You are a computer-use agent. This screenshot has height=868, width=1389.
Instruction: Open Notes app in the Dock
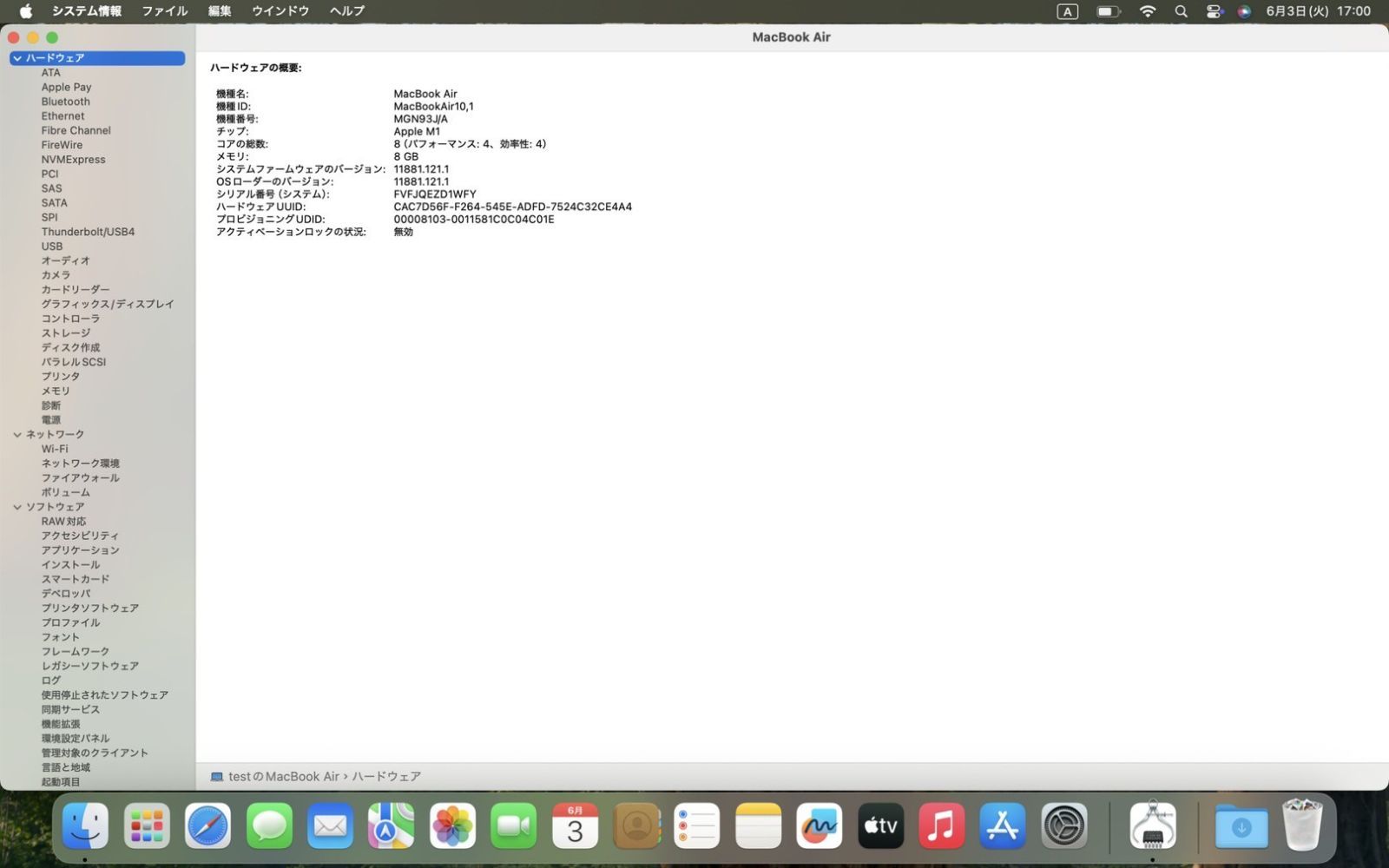[x=759, y=825]
